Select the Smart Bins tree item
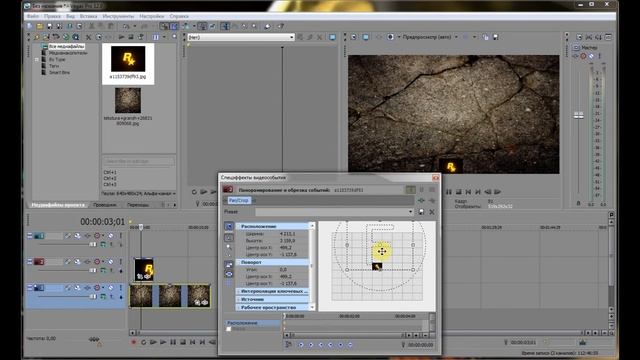Image resolution: width=640 pixels, height=360 pixels. (x=59, y=72)
